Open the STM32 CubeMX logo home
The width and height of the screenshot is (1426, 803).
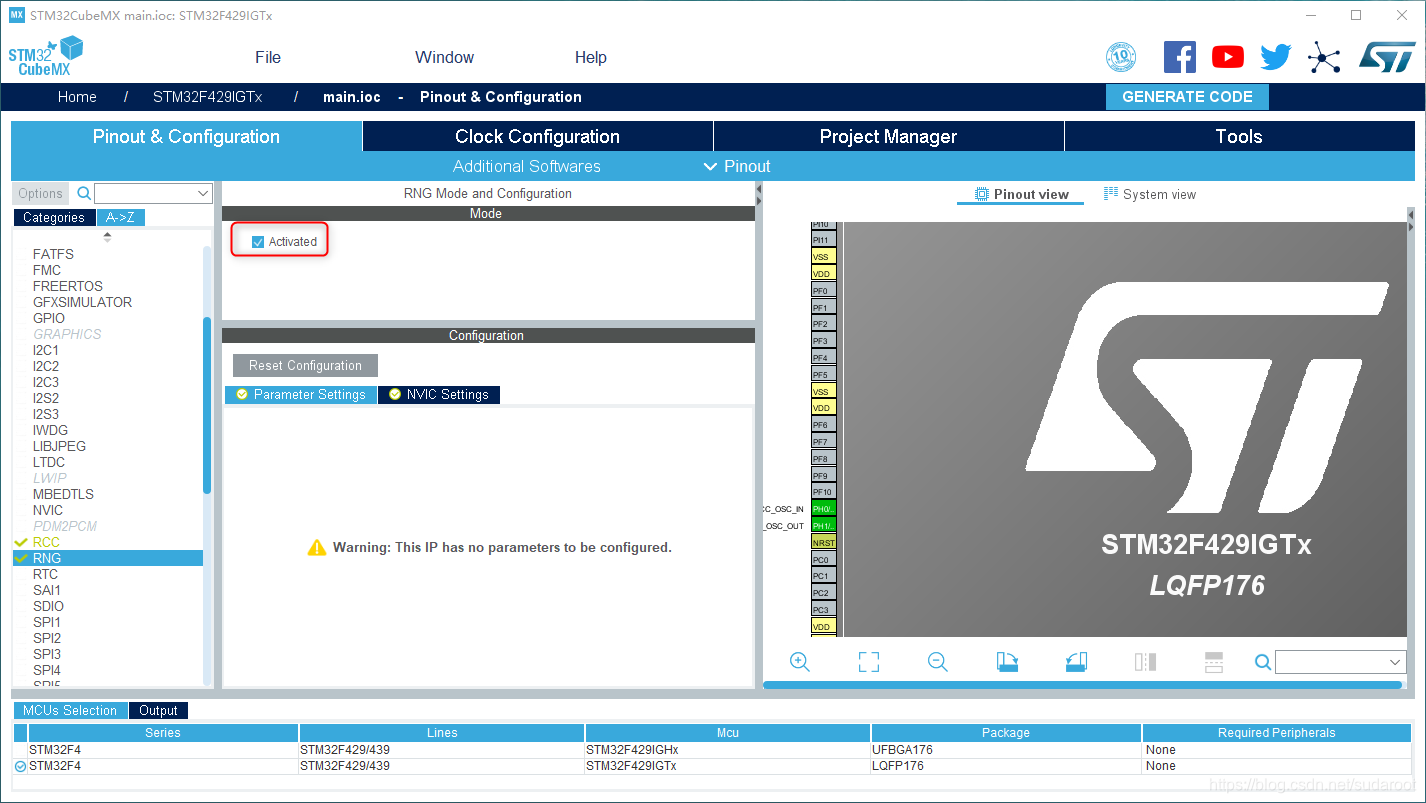[46, 57]
